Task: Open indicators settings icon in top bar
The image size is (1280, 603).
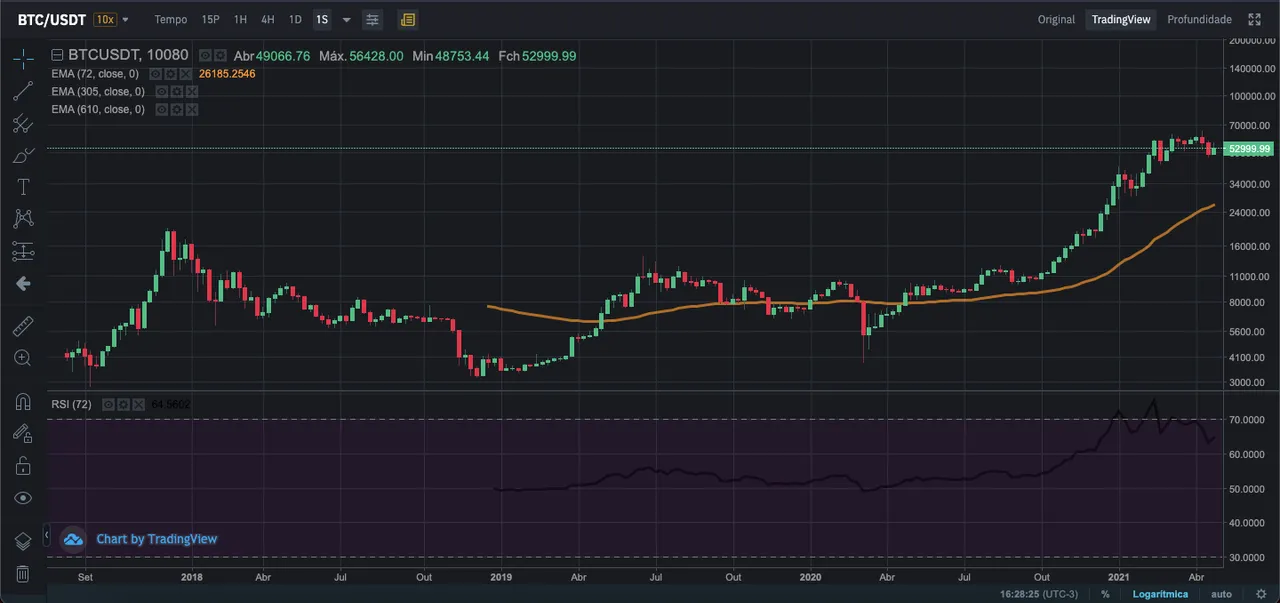Action: (x=372, y=19)
